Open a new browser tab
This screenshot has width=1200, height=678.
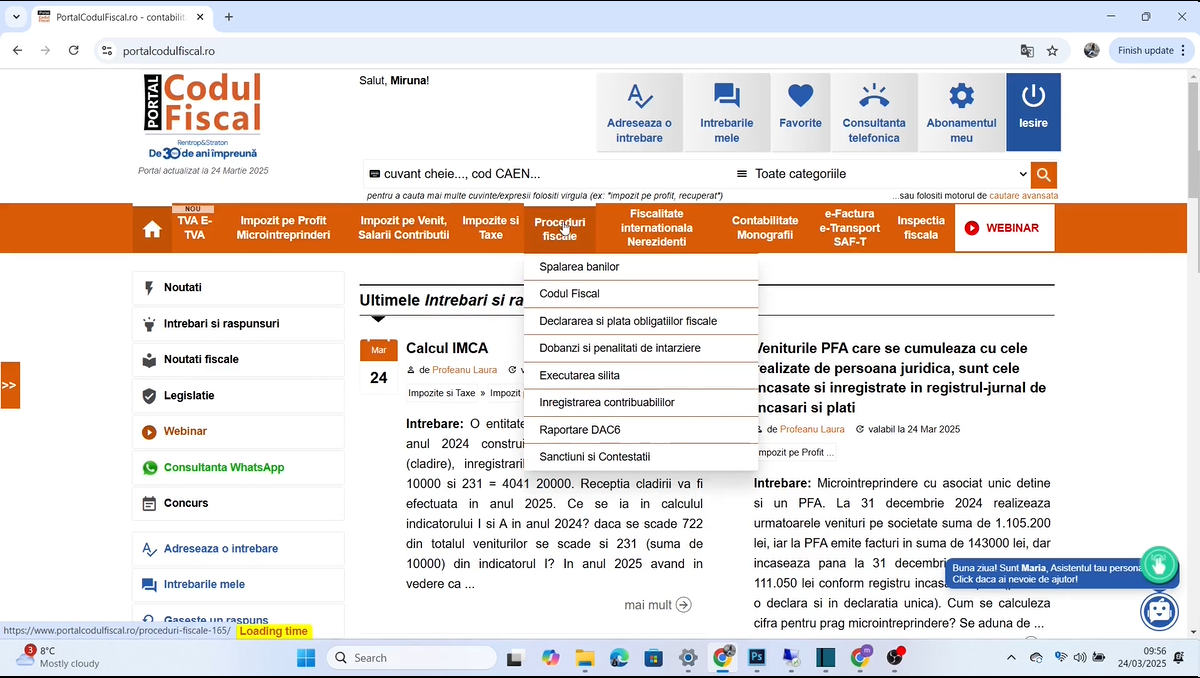pos(229,17)
